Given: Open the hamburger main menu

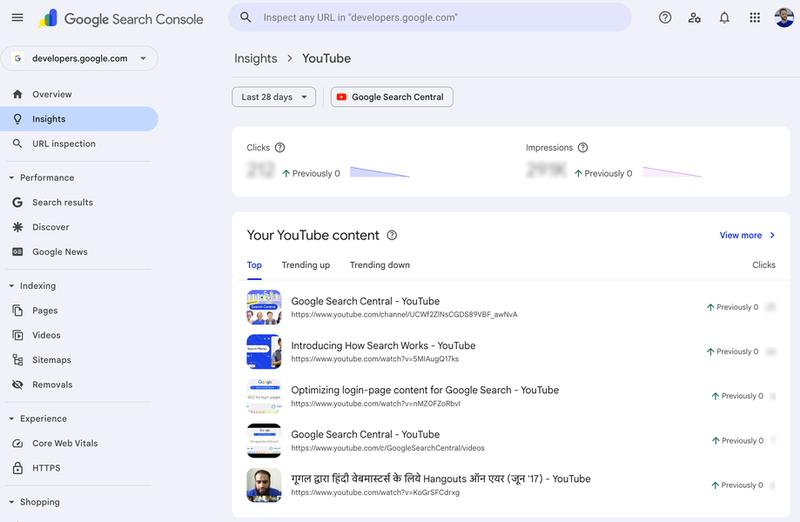Looking at the screenshot, I should coord(17,18).
